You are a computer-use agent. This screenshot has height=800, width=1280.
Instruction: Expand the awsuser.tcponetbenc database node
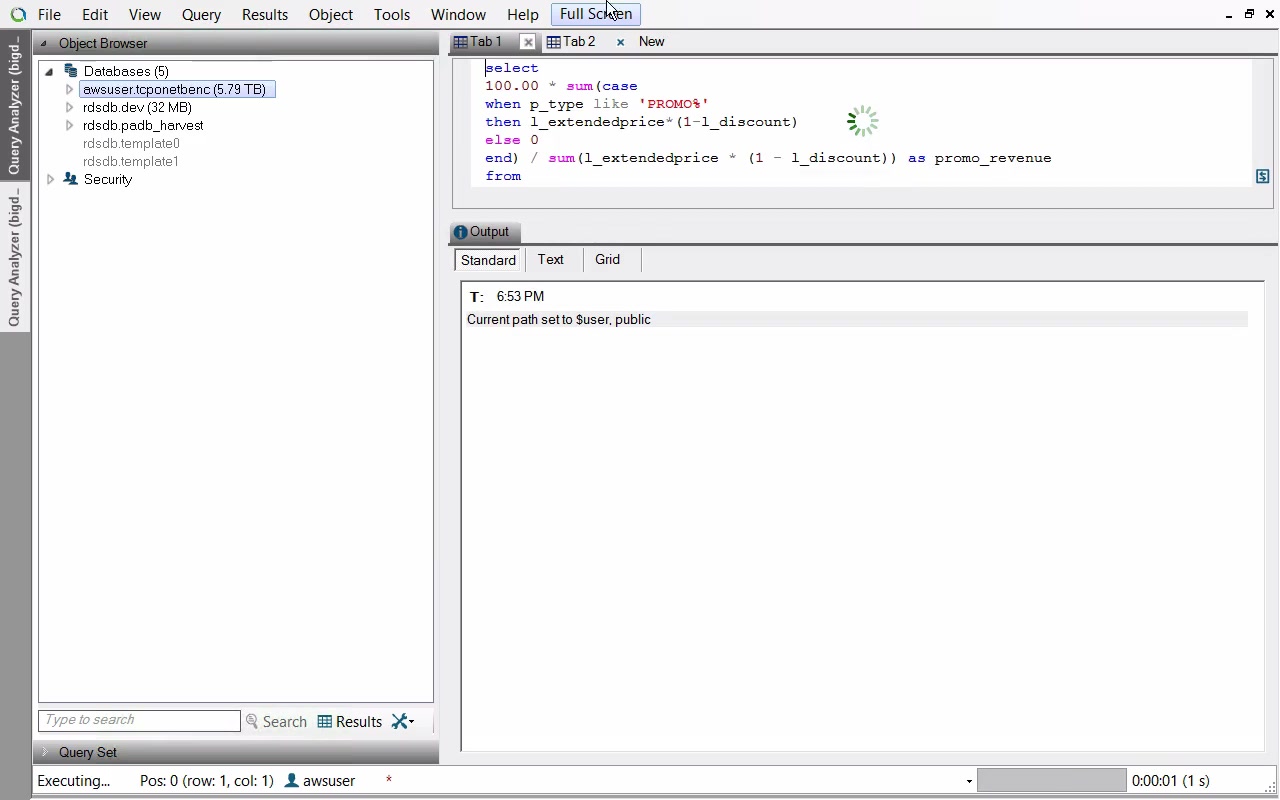tap(69, 90)
